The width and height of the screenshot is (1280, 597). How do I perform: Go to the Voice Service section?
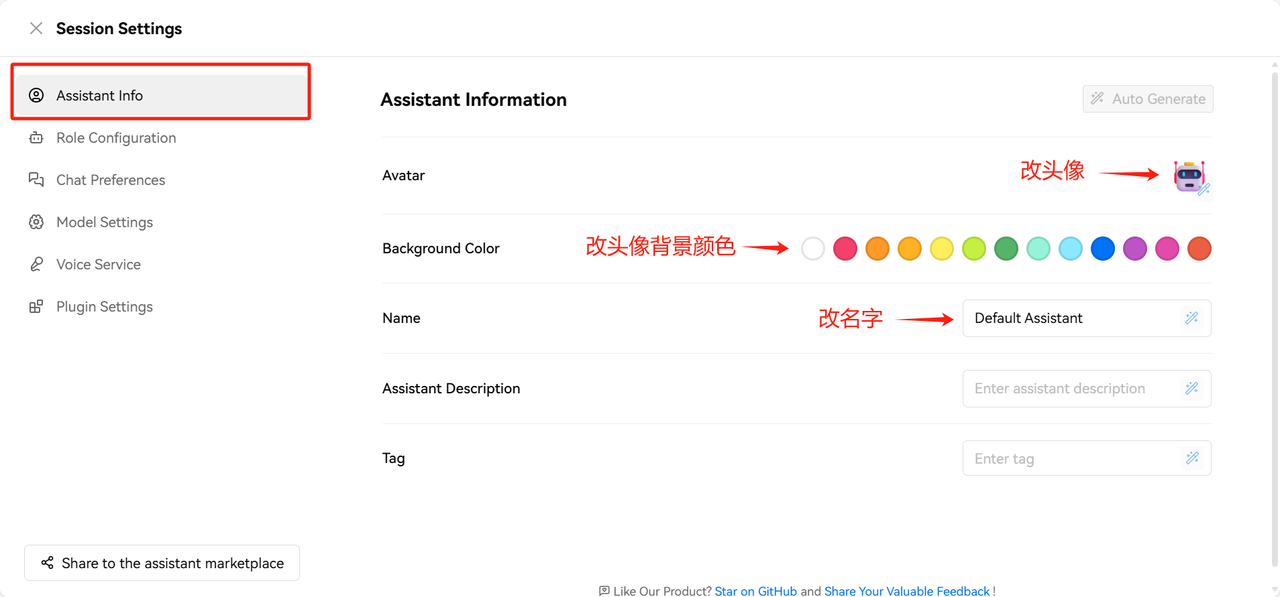point(98,264)
